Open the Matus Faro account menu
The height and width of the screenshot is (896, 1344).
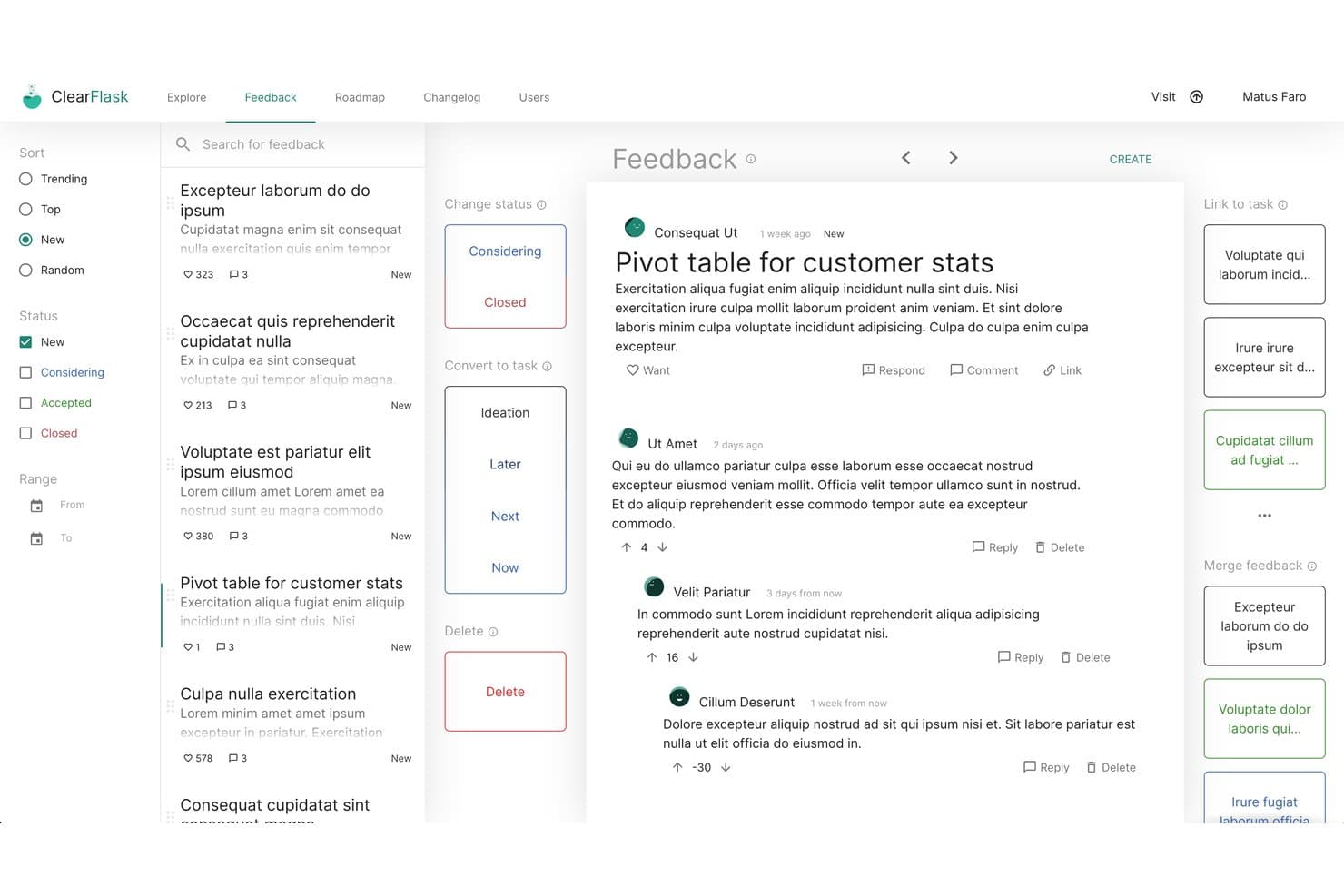point(1274,97)
